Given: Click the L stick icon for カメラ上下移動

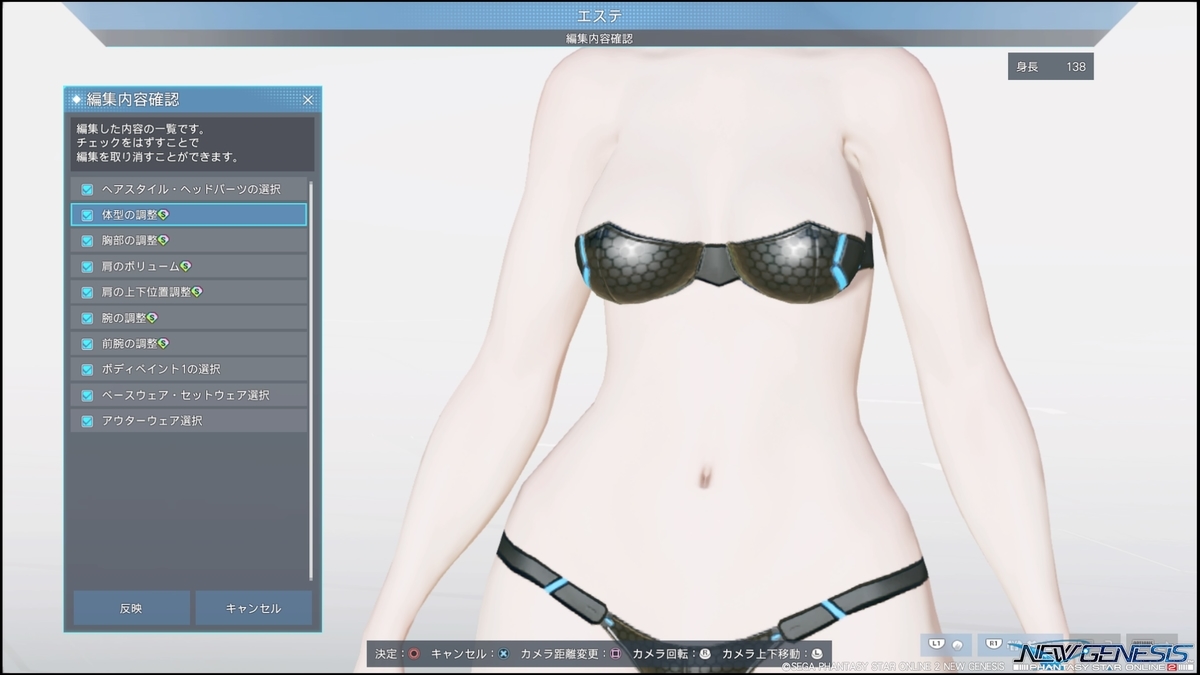Looking at the screenshot, I should [x=817, y=654].
